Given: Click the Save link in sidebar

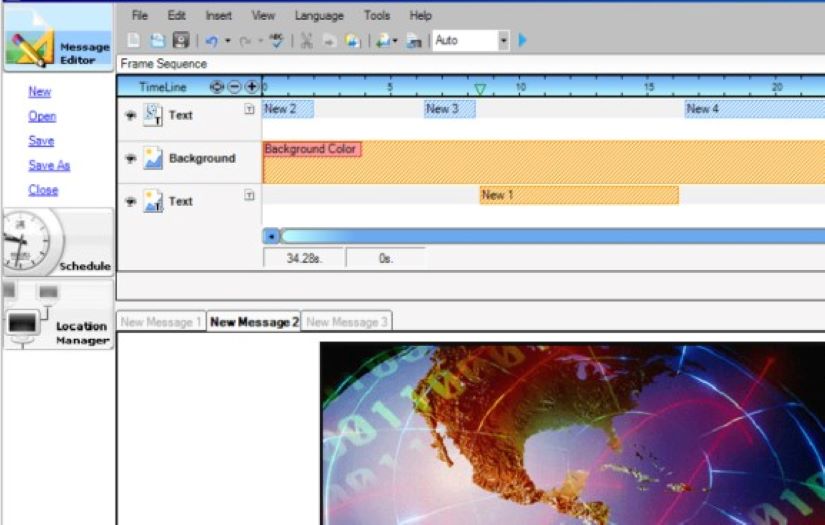Looking at the screenshot, I should tap(41, 140).
